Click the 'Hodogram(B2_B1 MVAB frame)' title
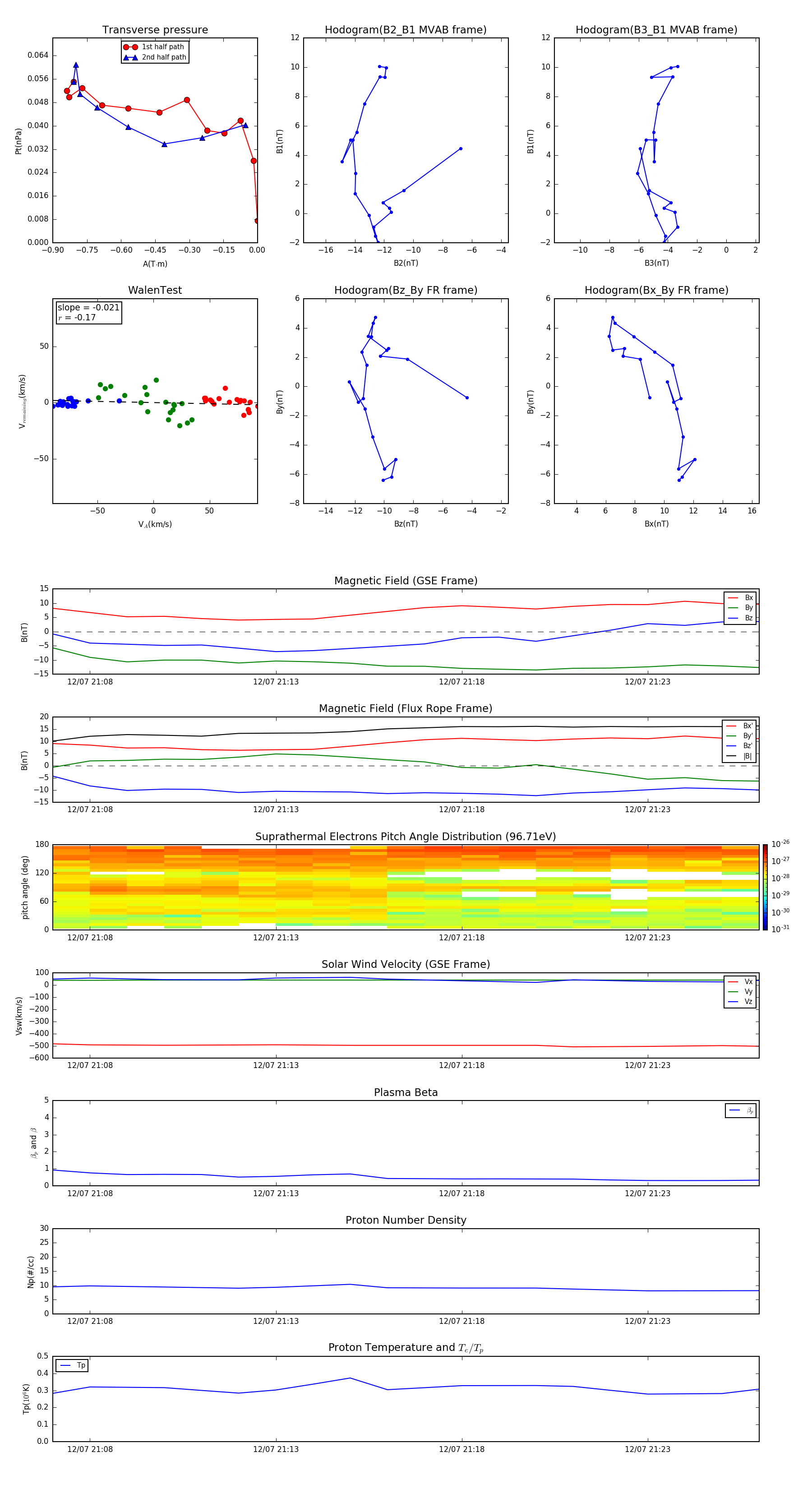This screenshot has width=812, height=1489. [x=406, y=30]
